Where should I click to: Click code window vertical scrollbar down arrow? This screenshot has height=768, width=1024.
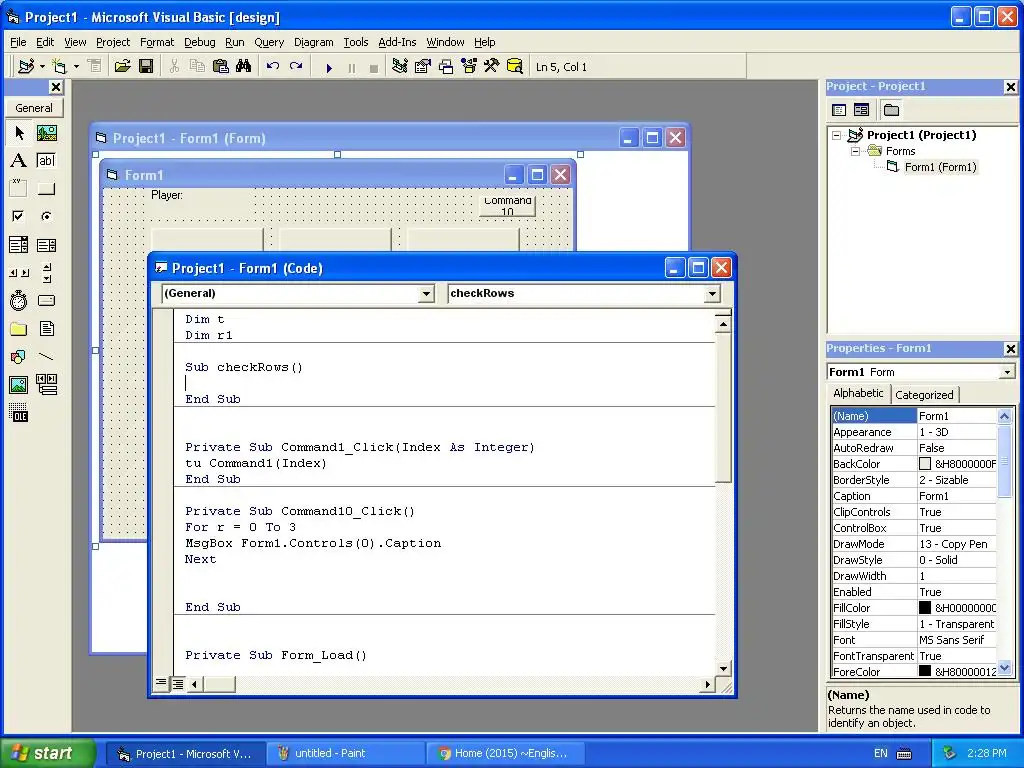tap(723, 668)
